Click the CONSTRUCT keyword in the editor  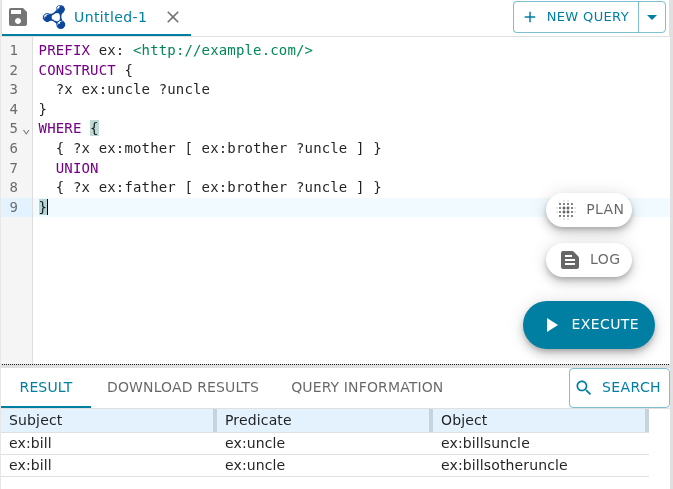(x=77, y=70)
